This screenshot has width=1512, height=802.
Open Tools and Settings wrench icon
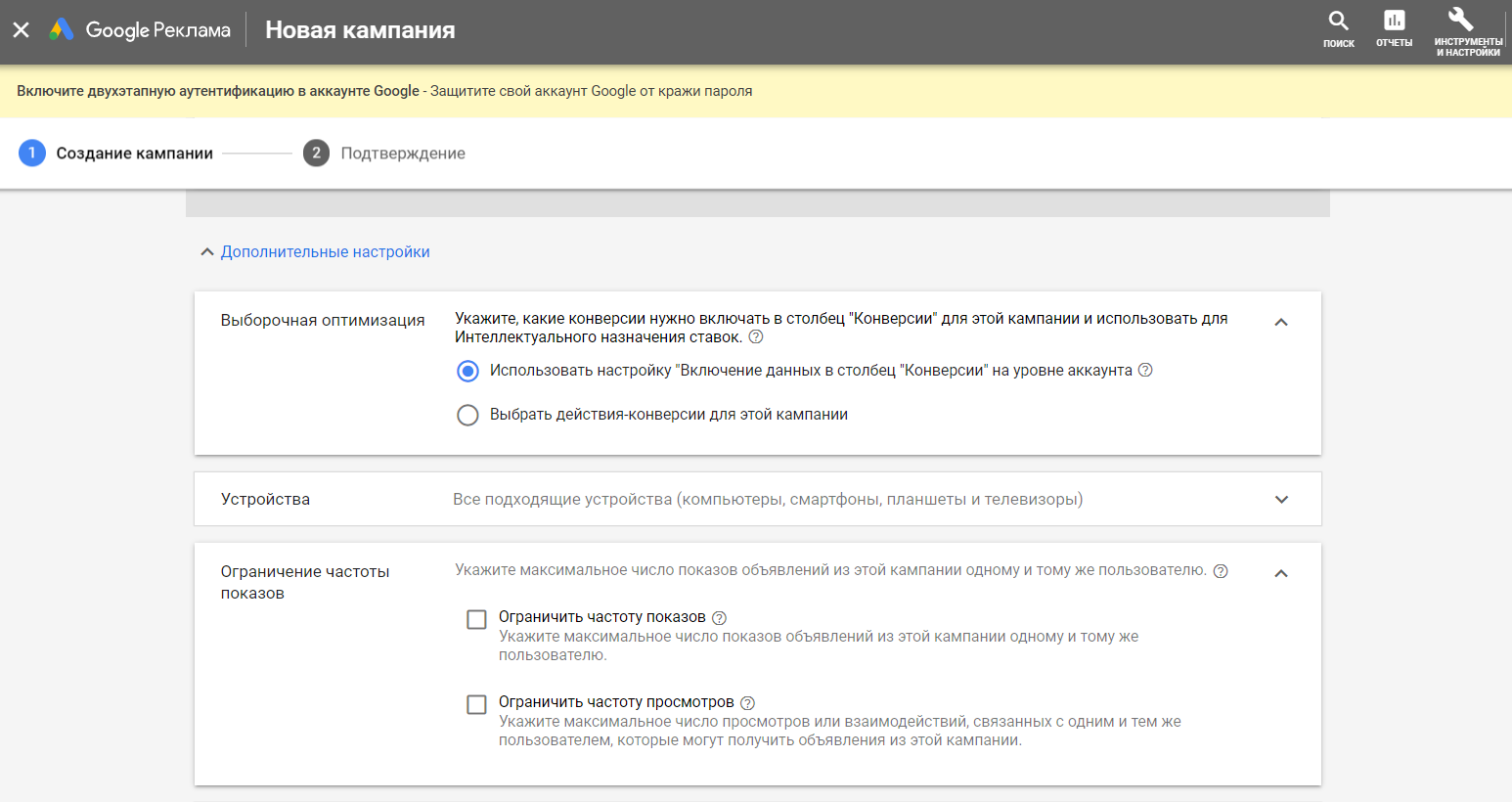point(1460,22)
